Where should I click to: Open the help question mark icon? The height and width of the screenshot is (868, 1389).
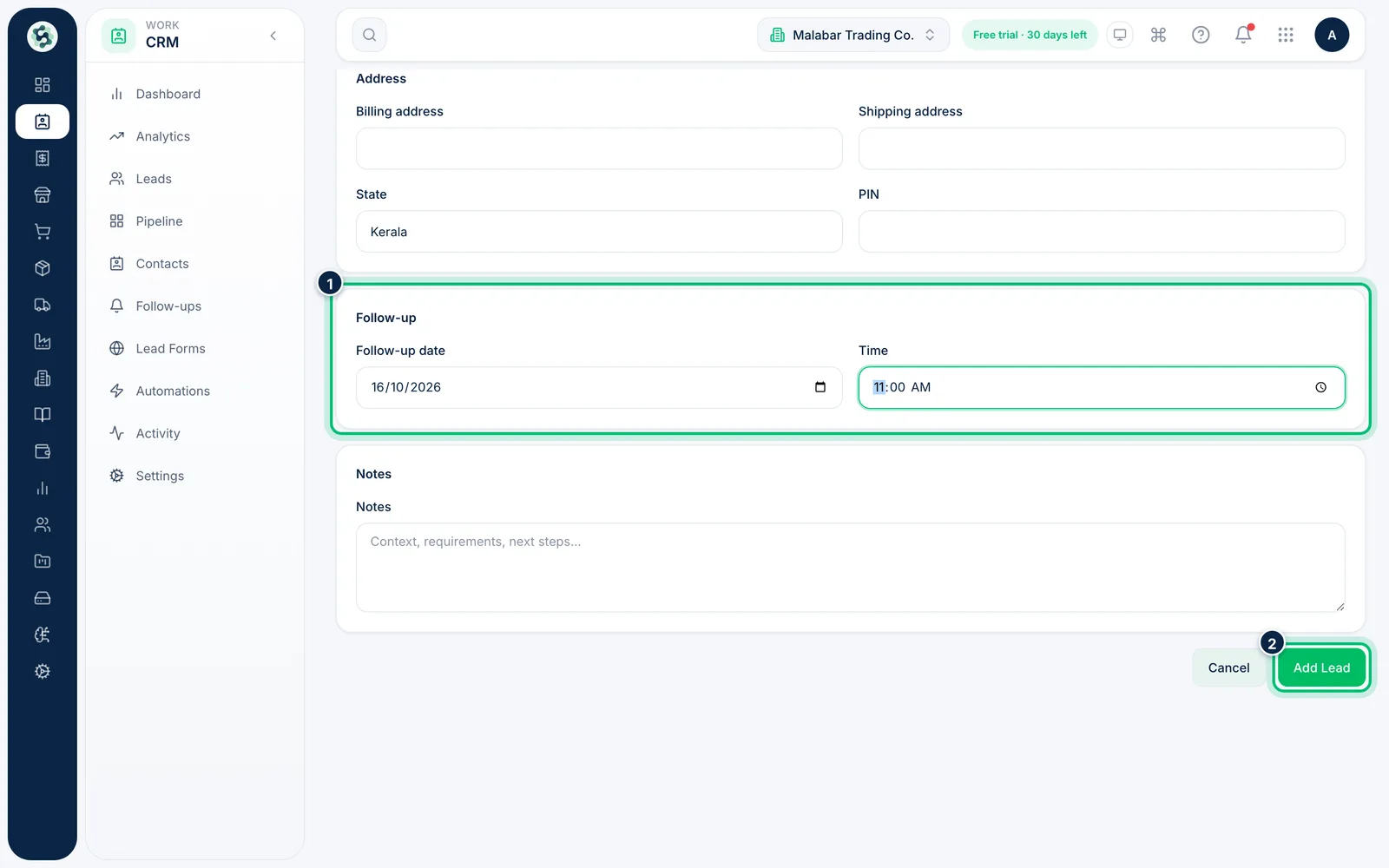[1201, 35]
